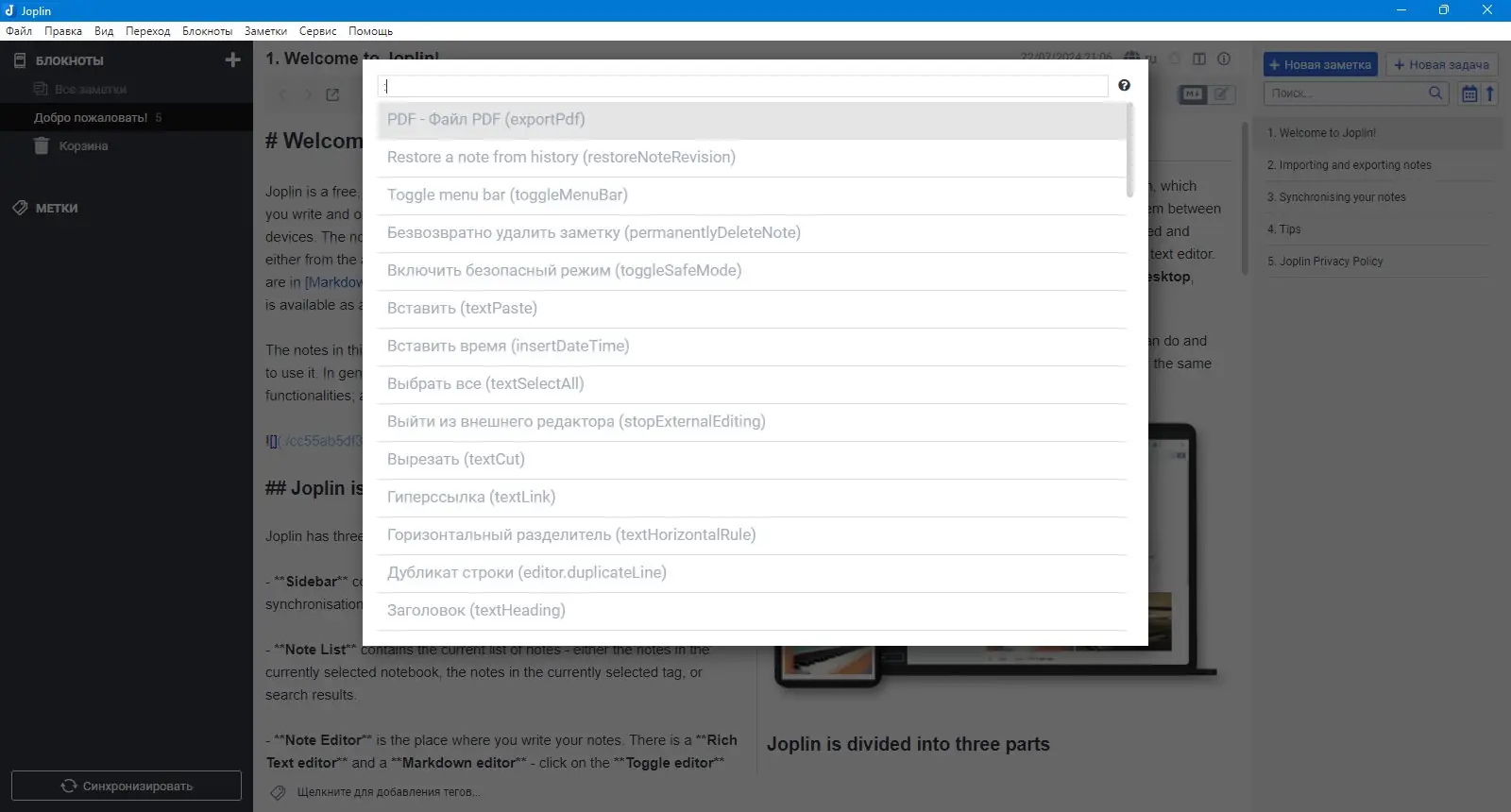The image size is (1511, 812).
Task: Switch to the Markdown editor toggle
Action: click(x=1193, y=94)
